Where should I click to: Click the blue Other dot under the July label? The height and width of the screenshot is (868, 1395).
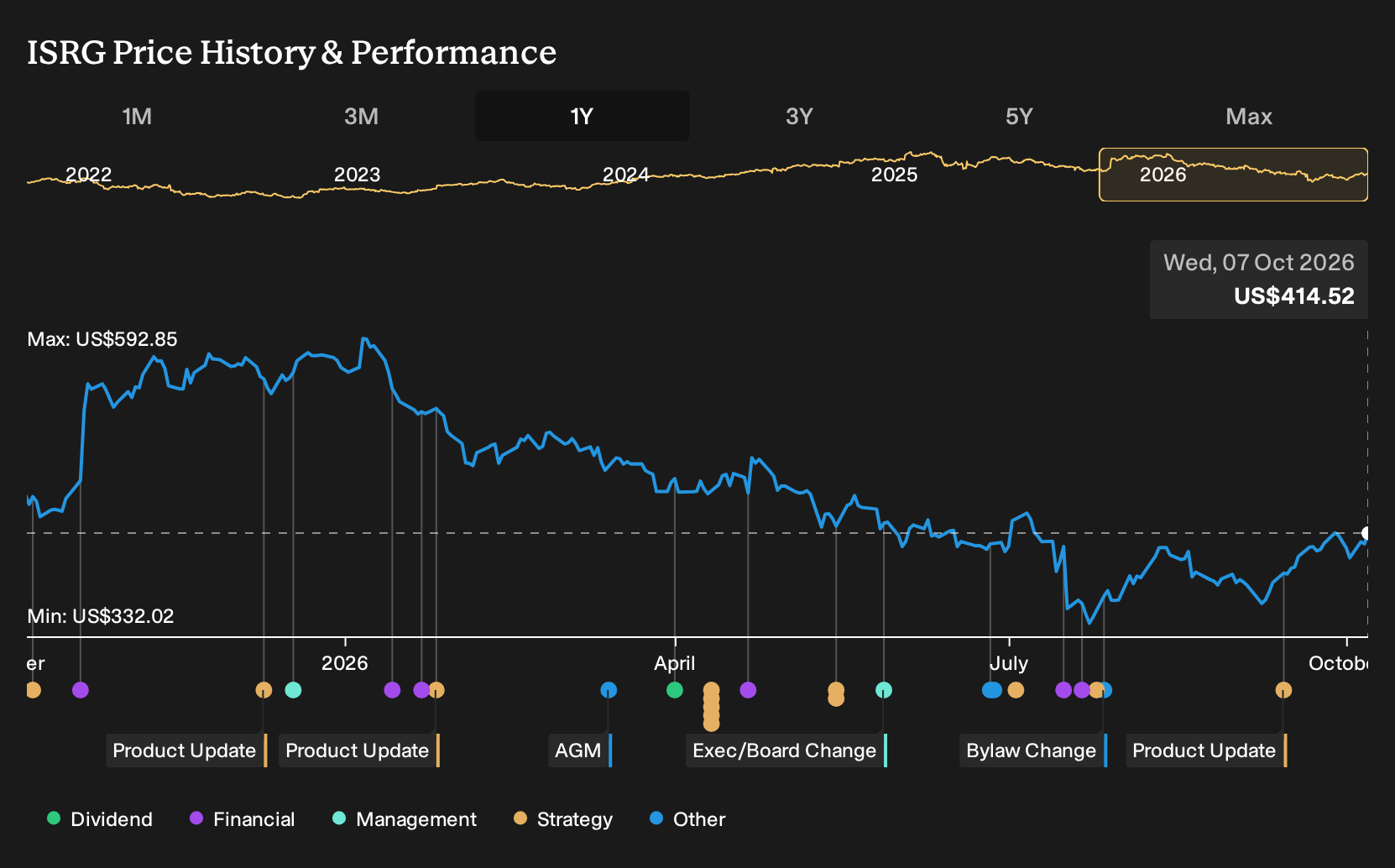[x=992, y=690]
